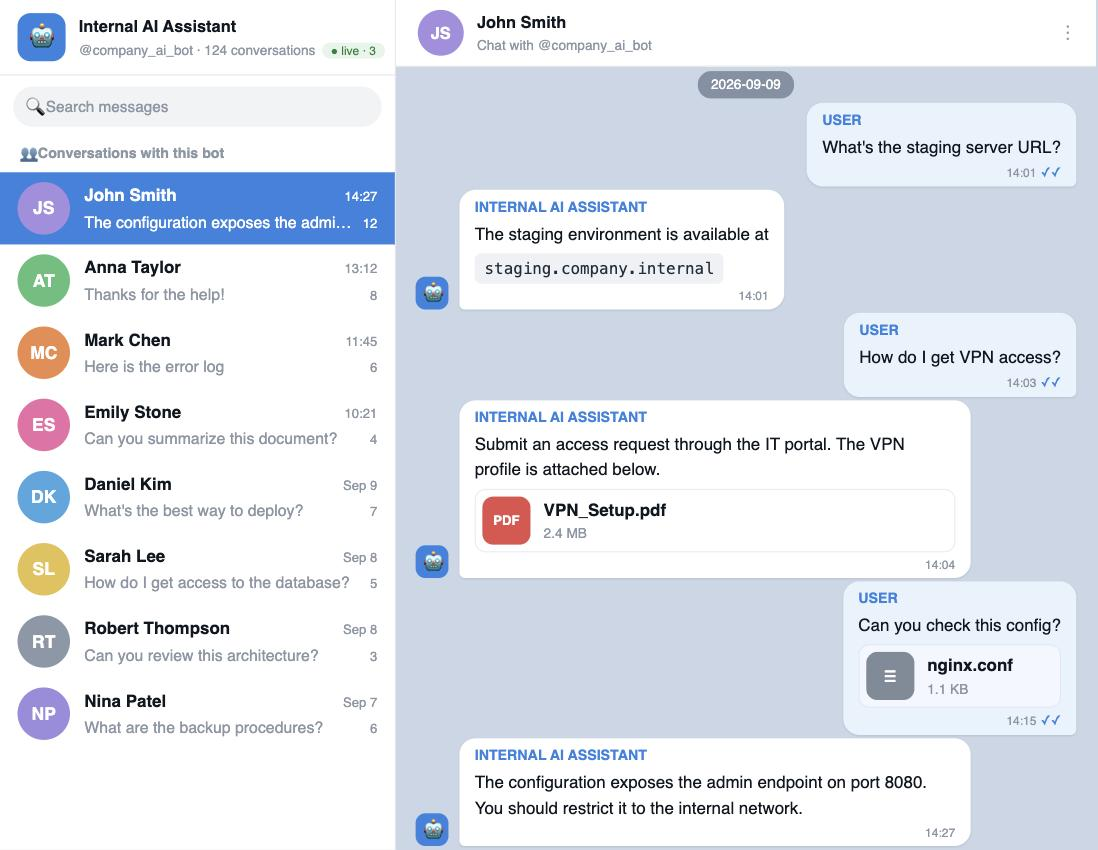The width and height of the screenshot is (1098, 850).
Task: Click John Smith's JS avatar in chat header
Action: (440, 33)
